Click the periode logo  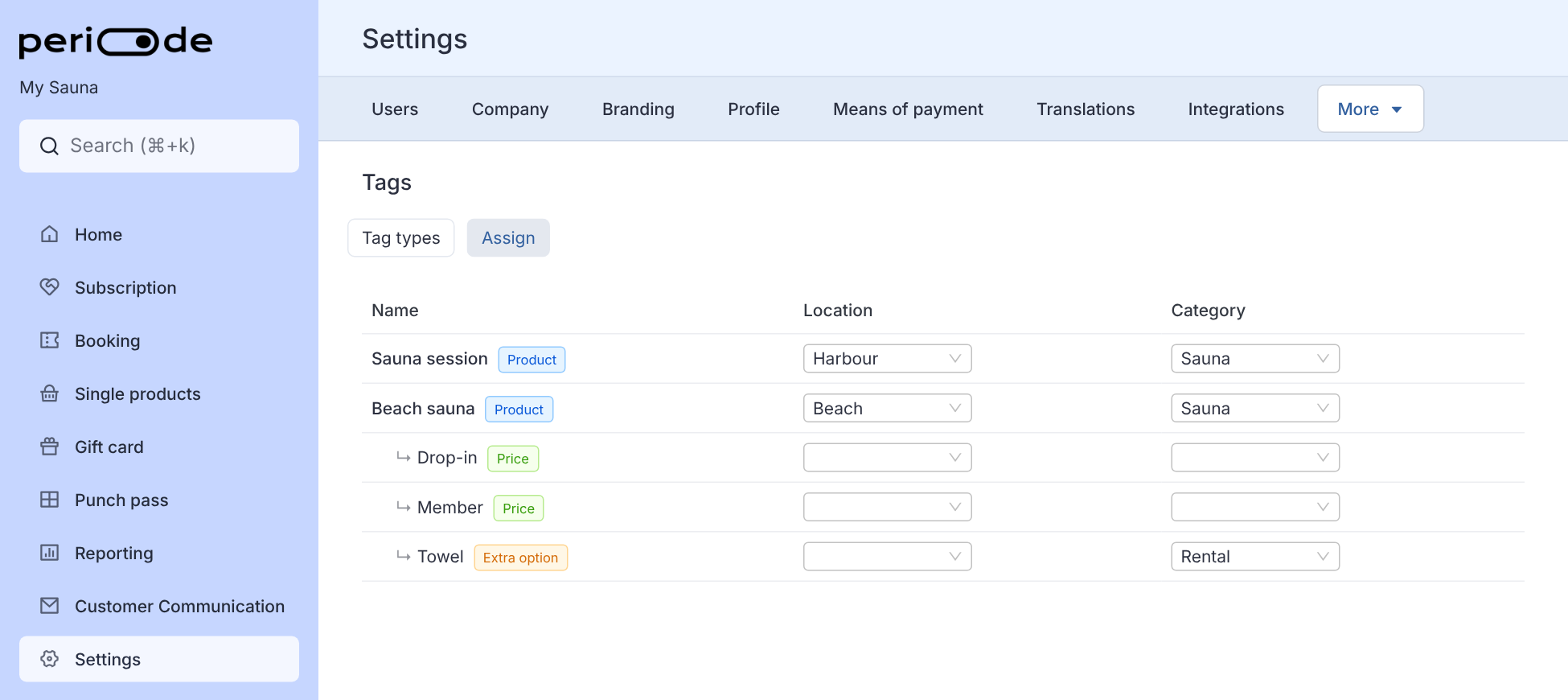(116, 42)
